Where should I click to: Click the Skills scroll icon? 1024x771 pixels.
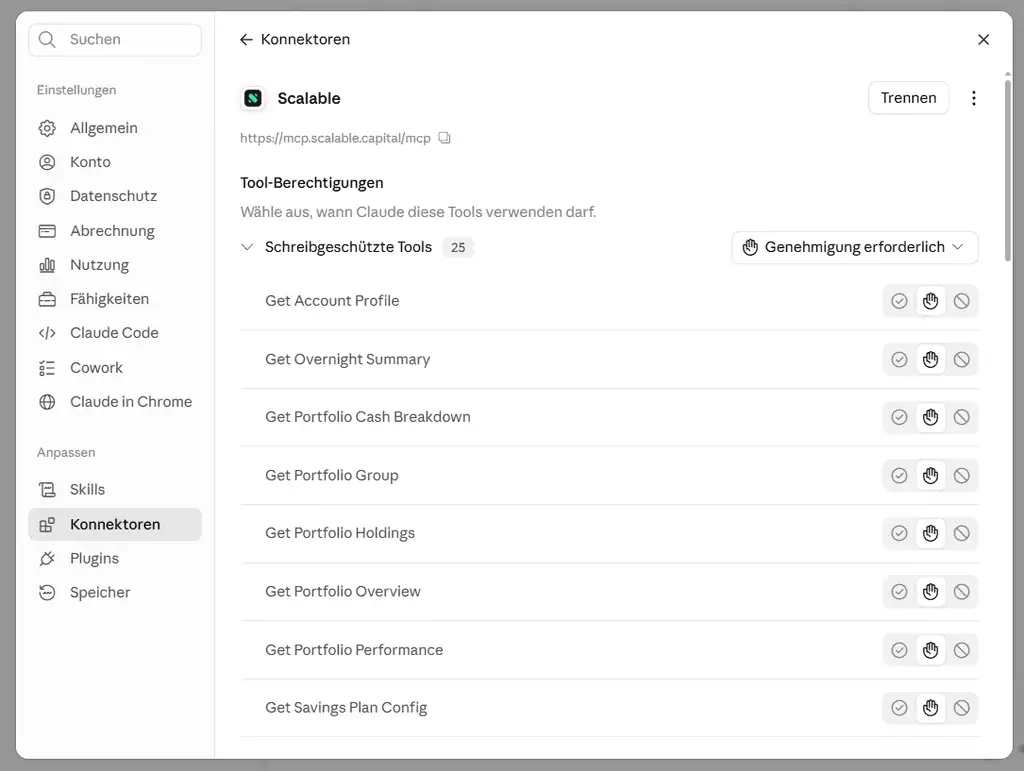tap(47, 490)
